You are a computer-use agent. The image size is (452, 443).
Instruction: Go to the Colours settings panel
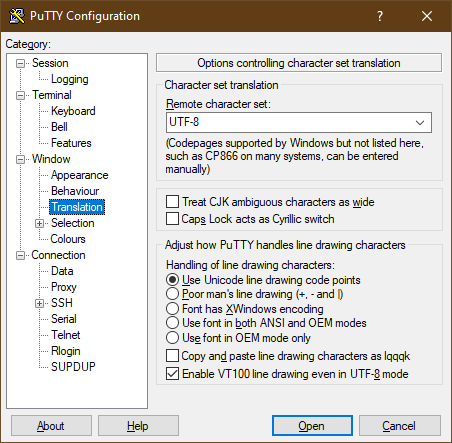tap(68, 239)
